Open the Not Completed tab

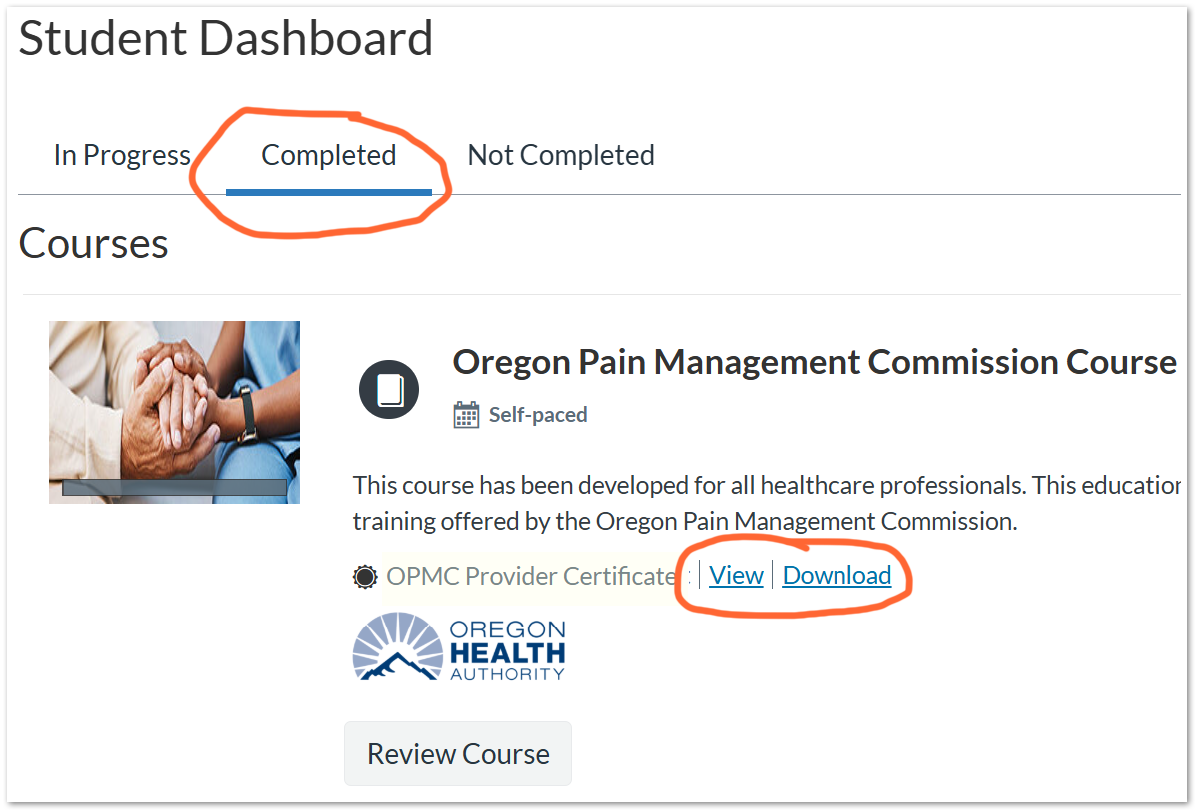coord(561,155)
